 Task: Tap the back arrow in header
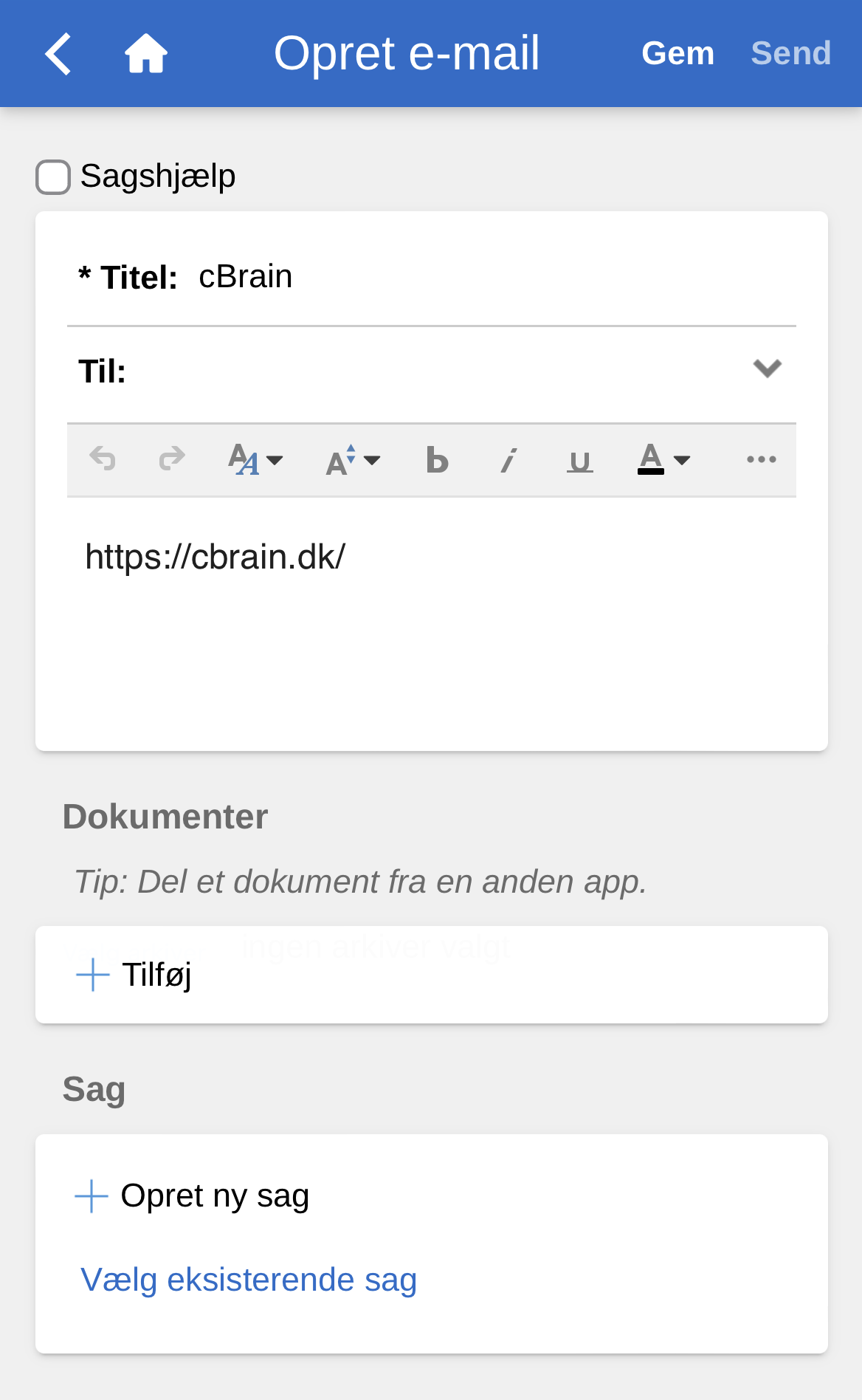[x=58, y=54]
